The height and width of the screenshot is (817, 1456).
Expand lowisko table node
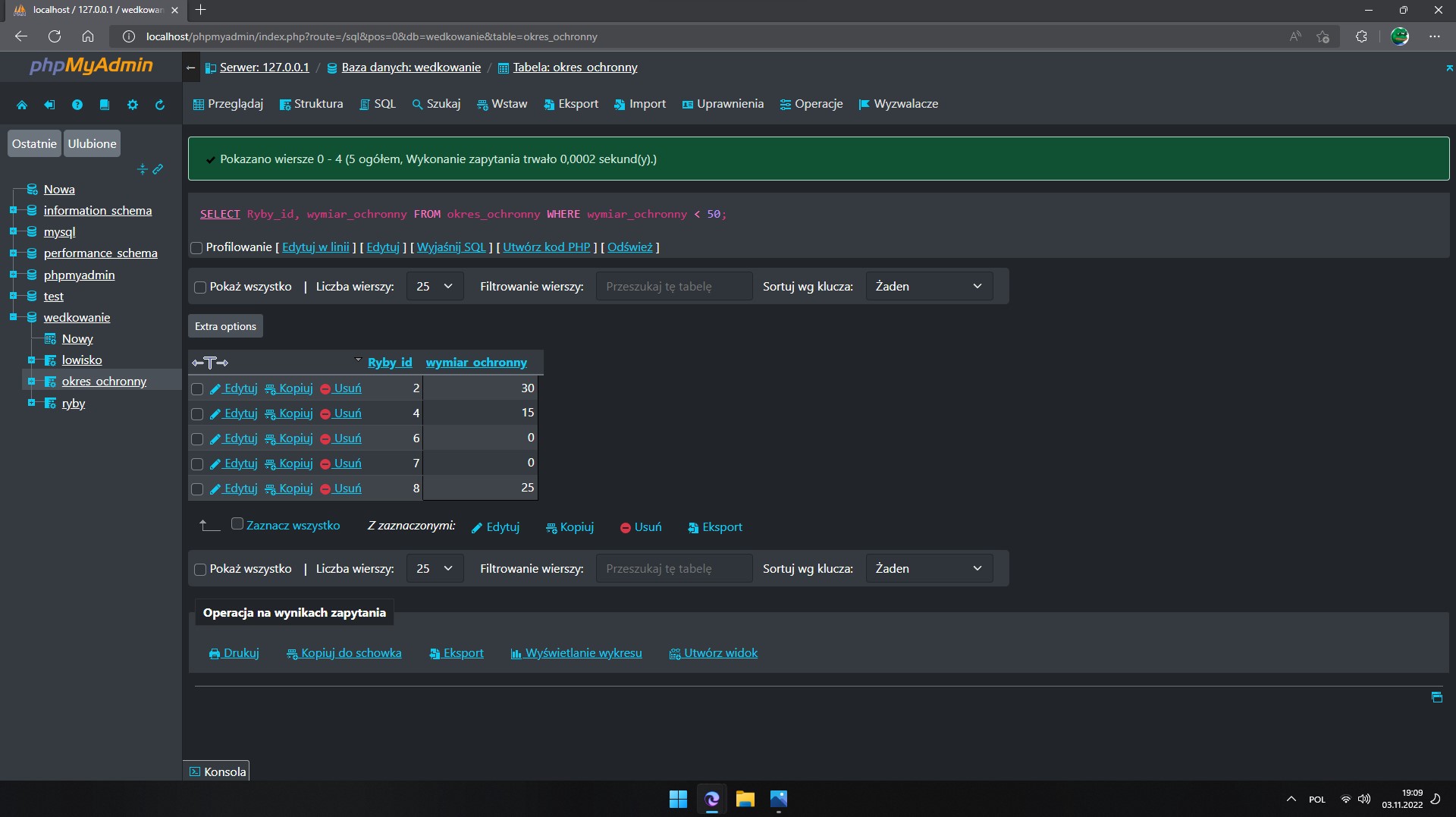[x=31, y=360]
